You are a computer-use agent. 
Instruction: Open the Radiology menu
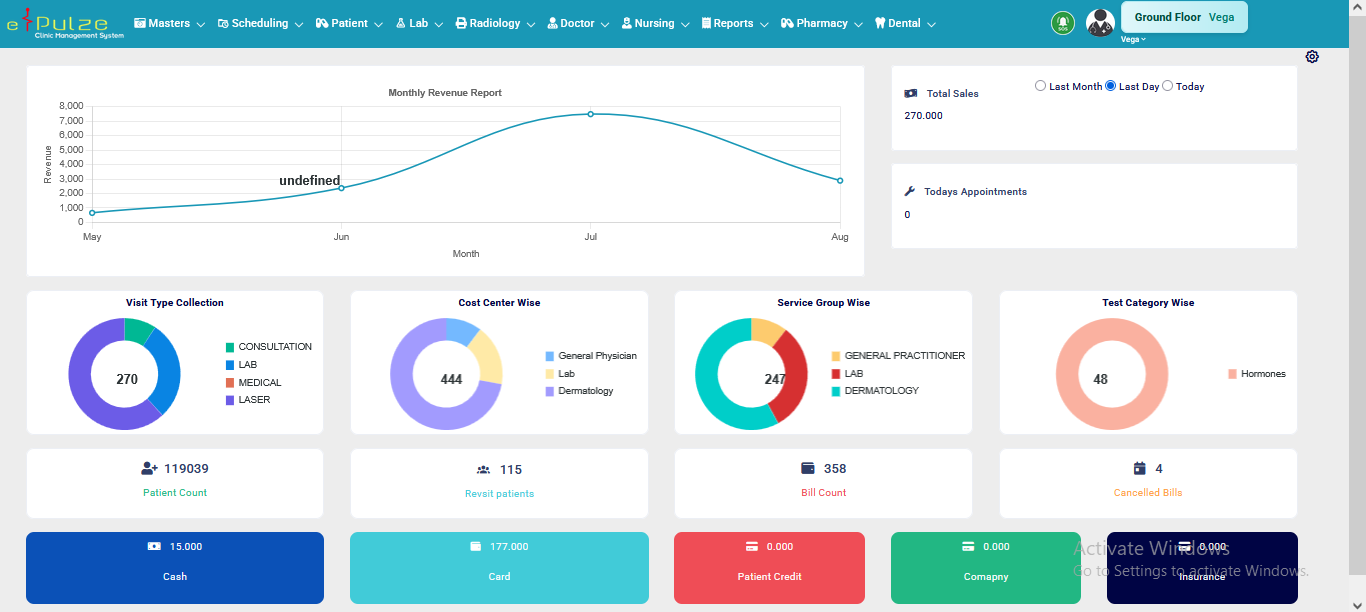click(x=494, y=23)
